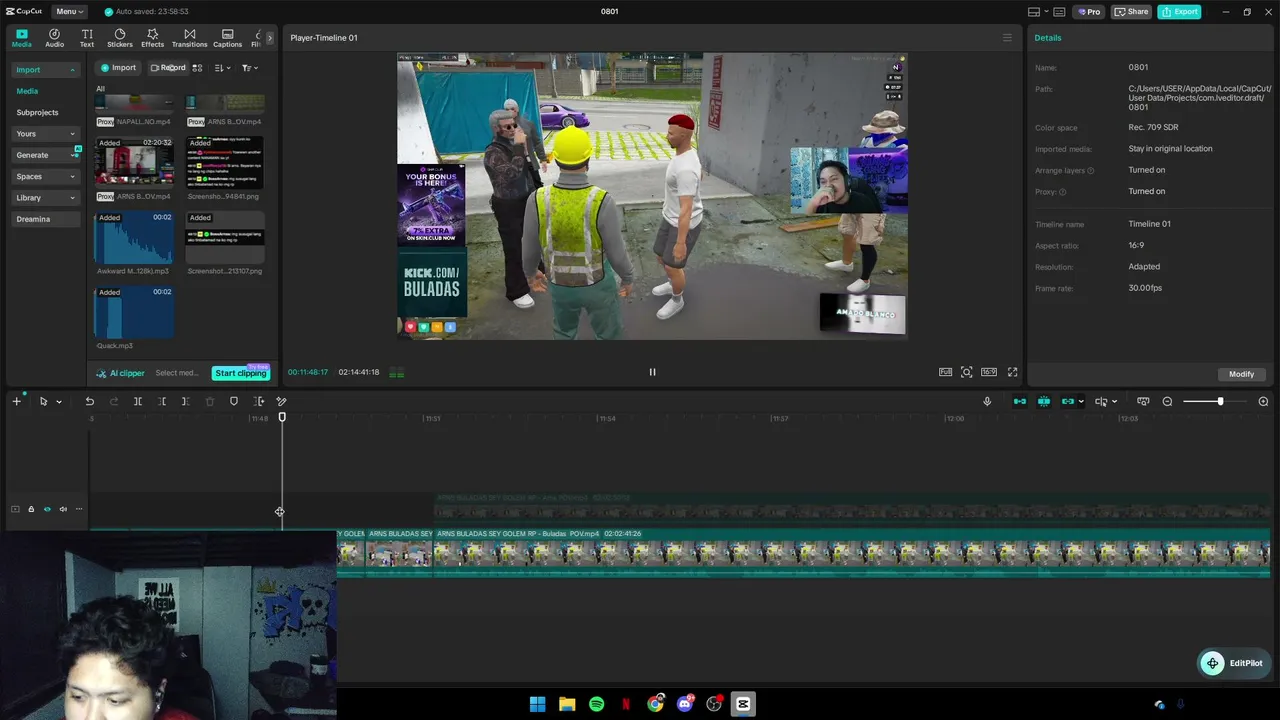1280x720 pixels.
Task: Lock the timeline track
Action: pos(31,509)
